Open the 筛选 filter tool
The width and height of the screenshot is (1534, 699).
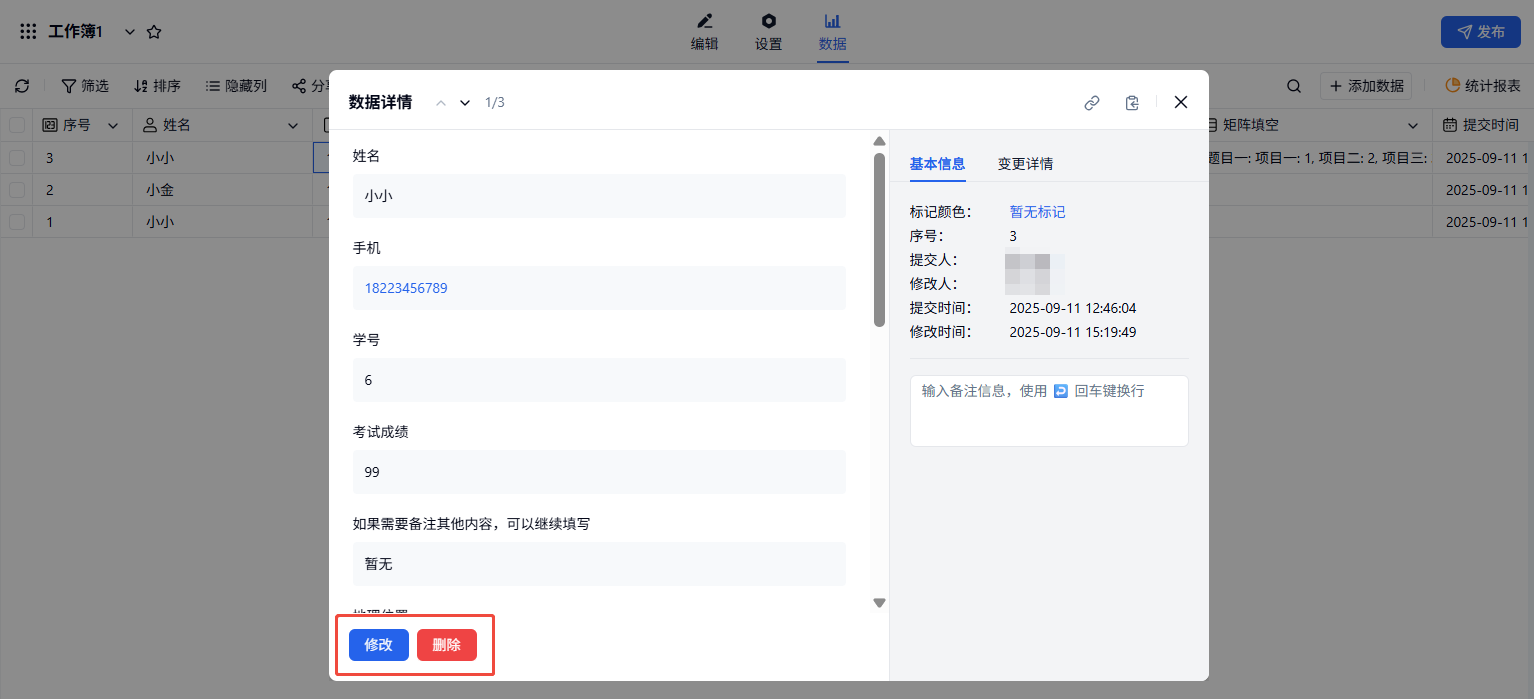(x=85, y=86)
